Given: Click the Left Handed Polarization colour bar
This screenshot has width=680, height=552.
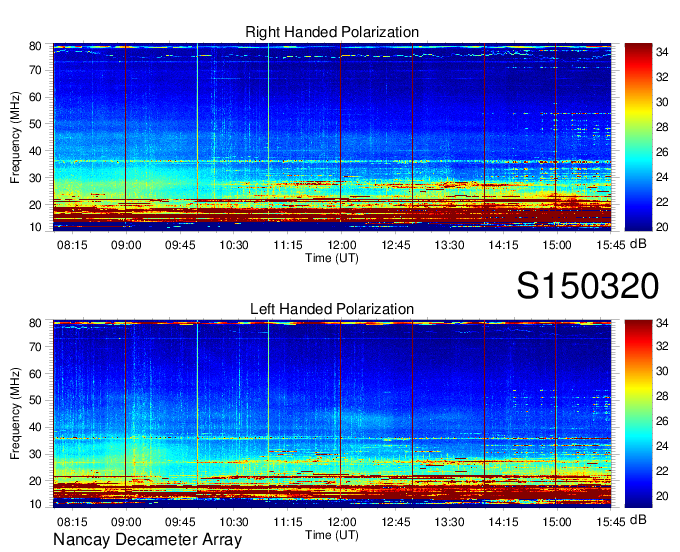Looking at the screenshot, I should click(638, 414).
